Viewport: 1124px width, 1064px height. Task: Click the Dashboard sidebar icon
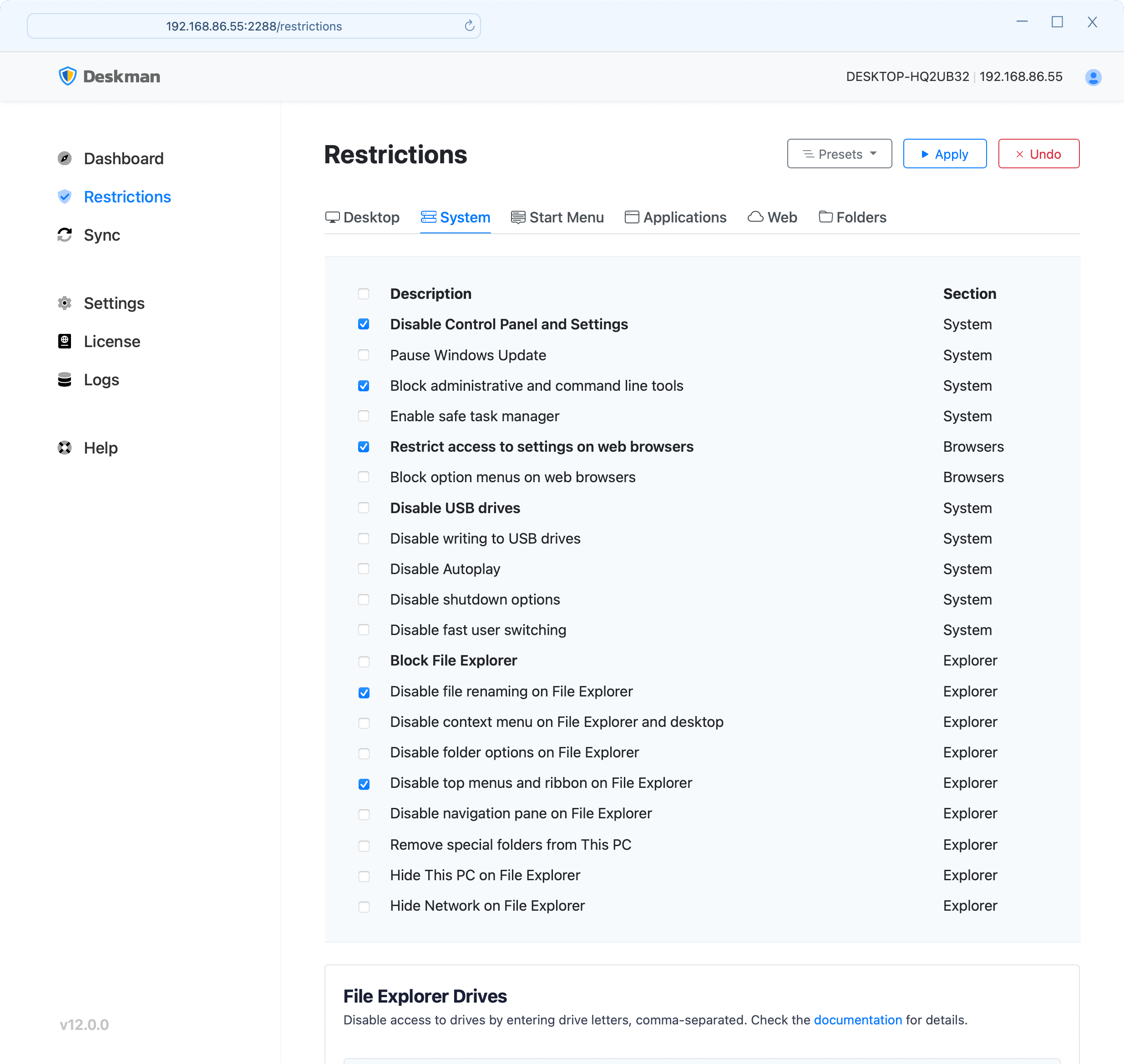click(66, 158)
